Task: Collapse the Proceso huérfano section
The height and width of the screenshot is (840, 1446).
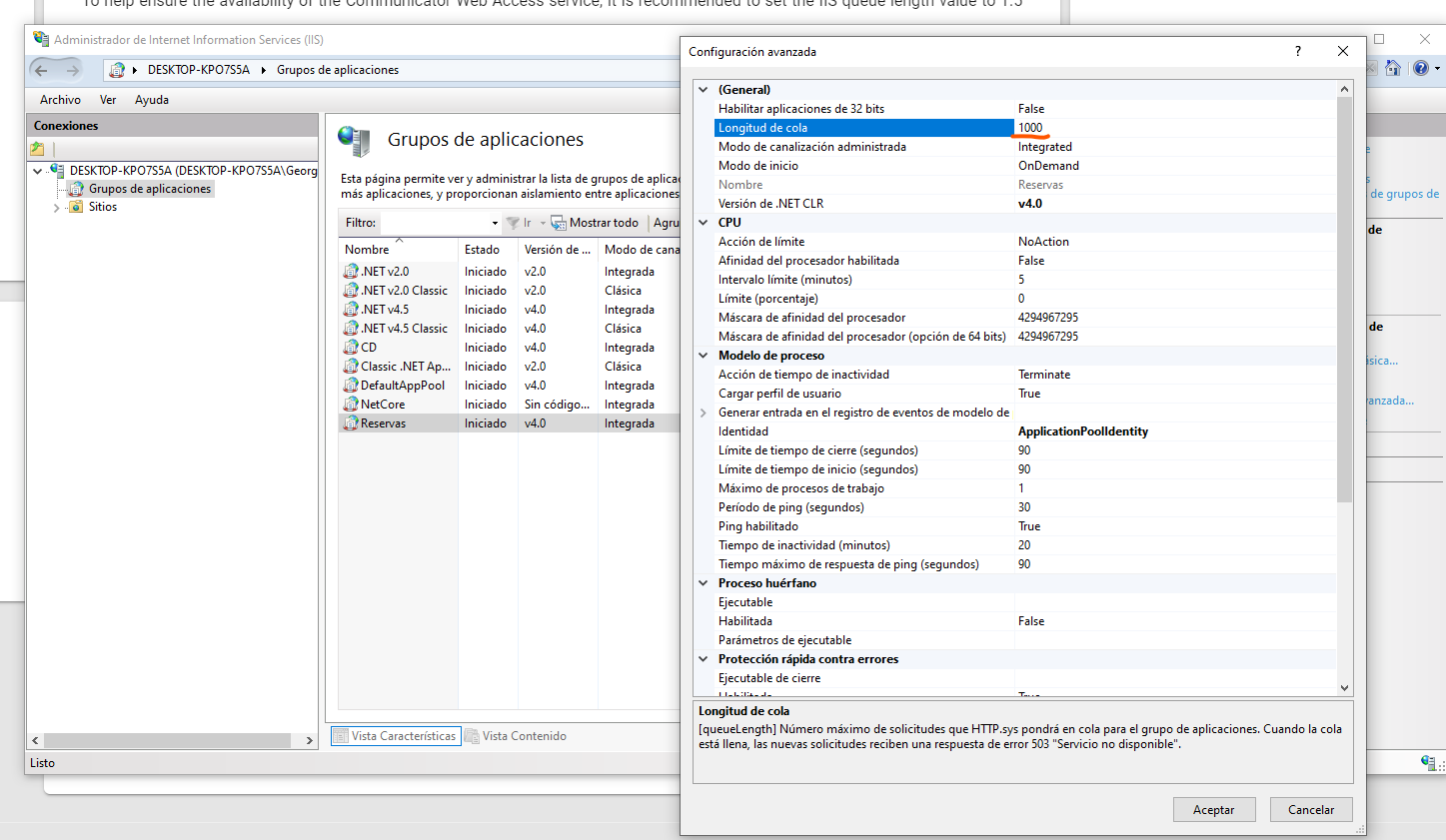Action: [x=704, y=583]
